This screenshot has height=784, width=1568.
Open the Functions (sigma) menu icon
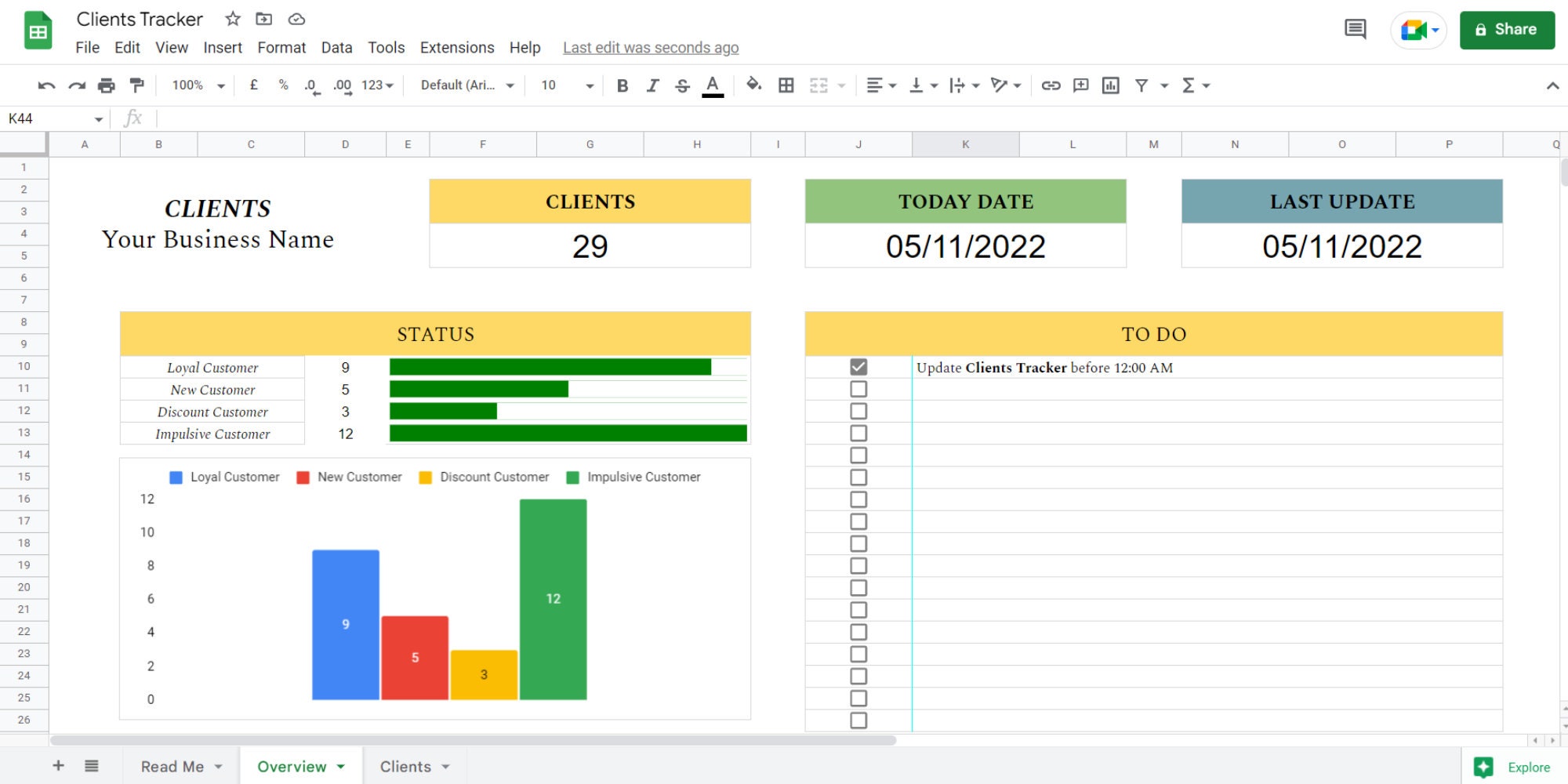click(x=1190, y=85)
